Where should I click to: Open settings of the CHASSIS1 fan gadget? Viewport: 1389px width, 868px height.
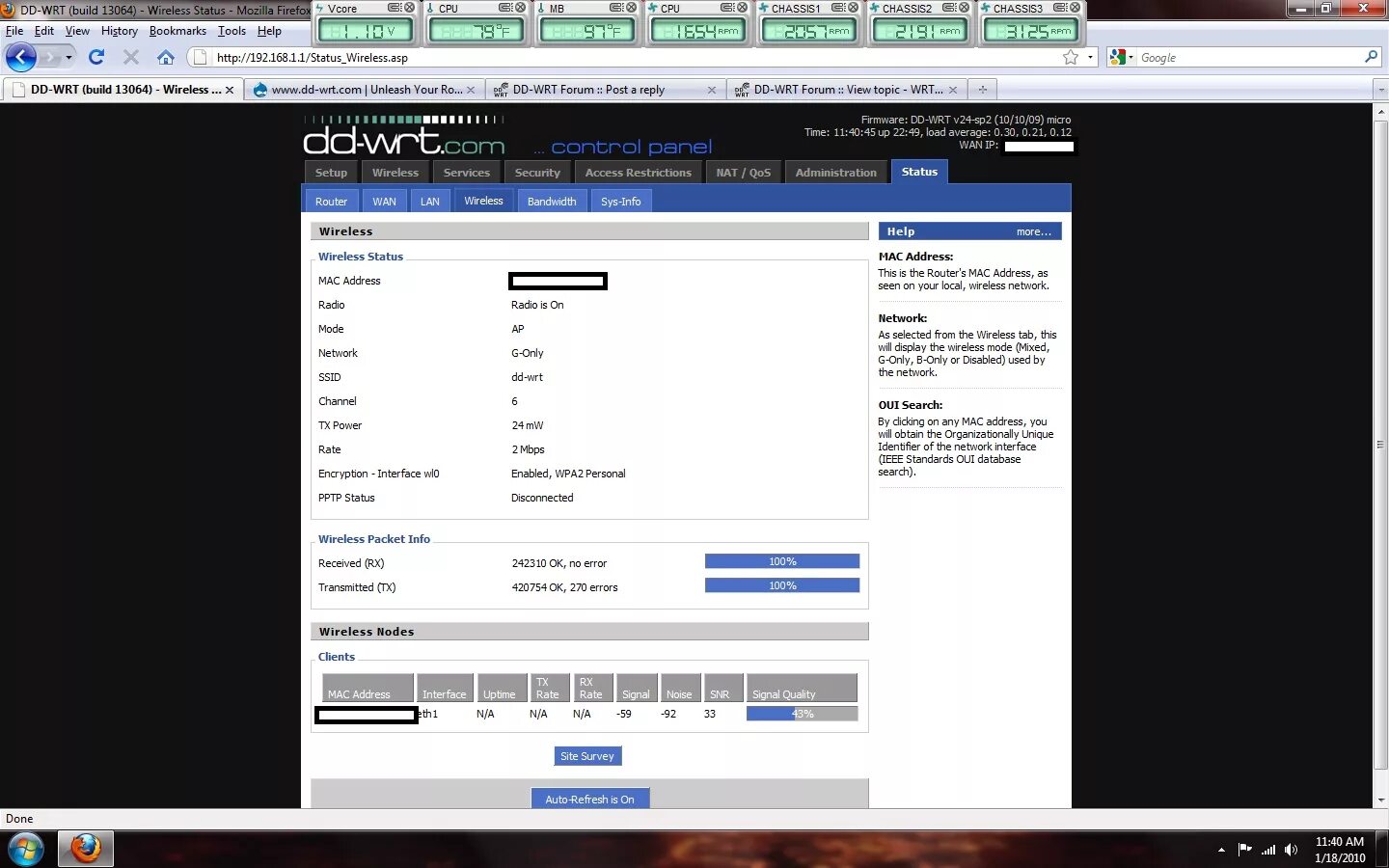click(837, 8)
